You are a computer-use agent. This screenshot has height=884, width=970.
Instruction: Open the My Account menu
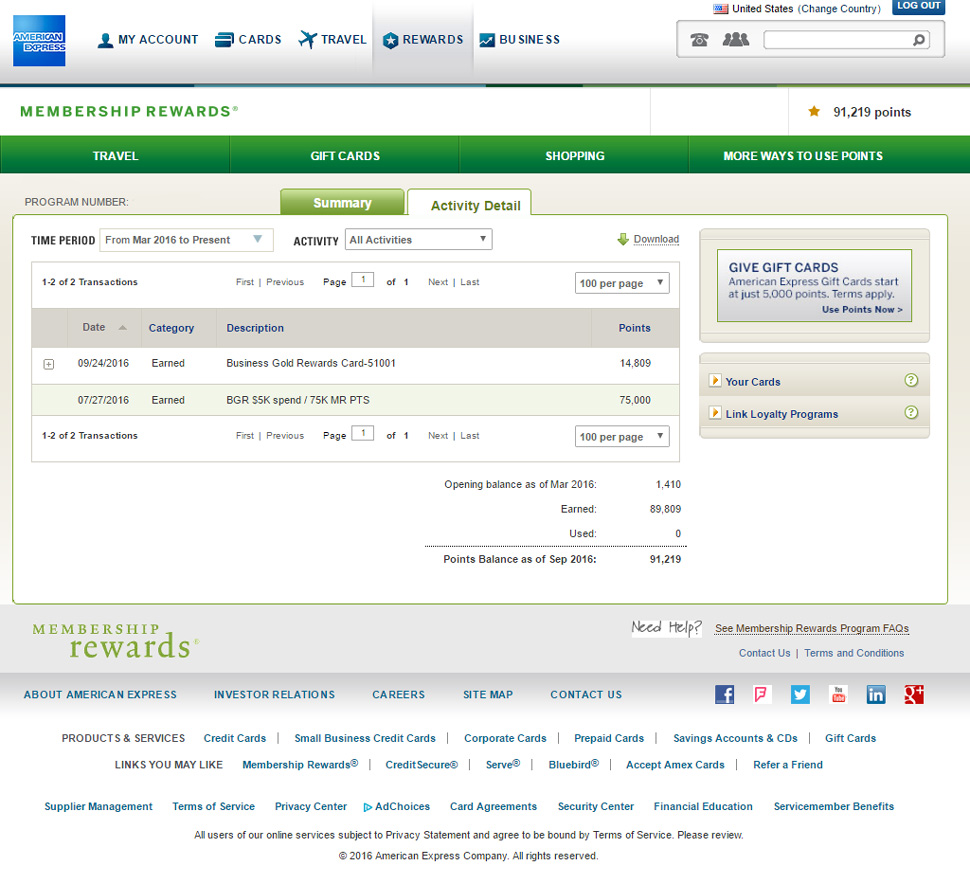[x=148, y=40]
